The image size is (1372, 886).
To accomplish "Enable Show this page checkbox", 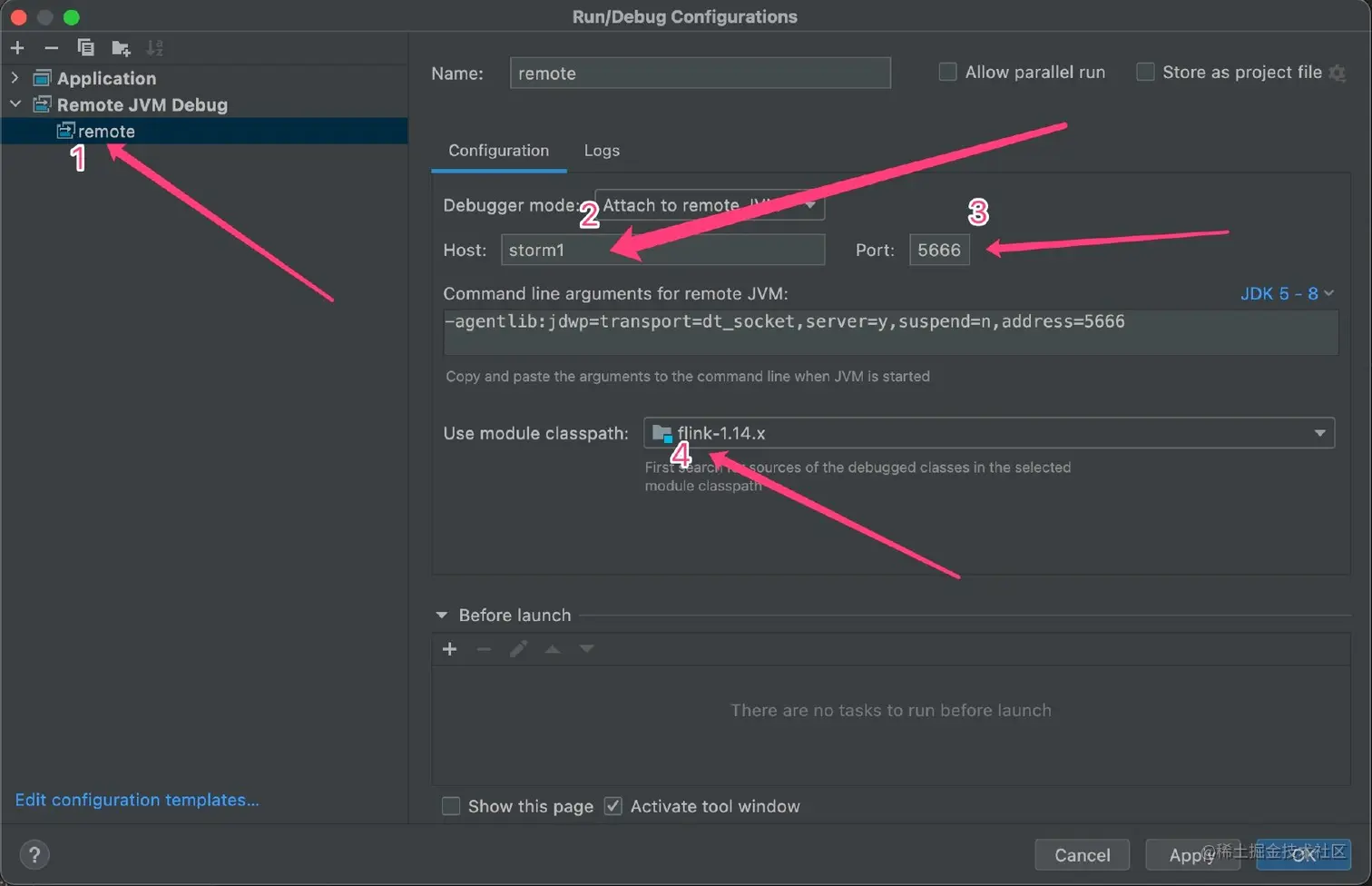I will tap(450, 806).
